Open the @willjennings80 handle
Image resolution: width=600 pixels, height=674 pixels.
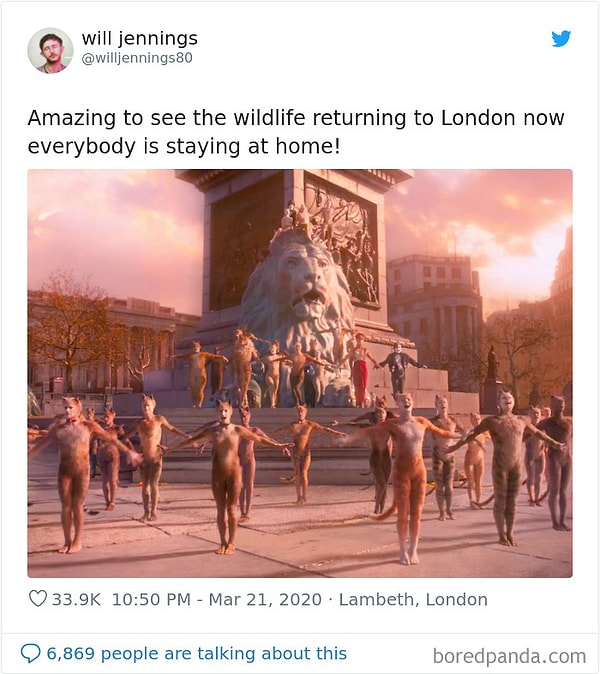pyautogui.click(x=137, y=58)
